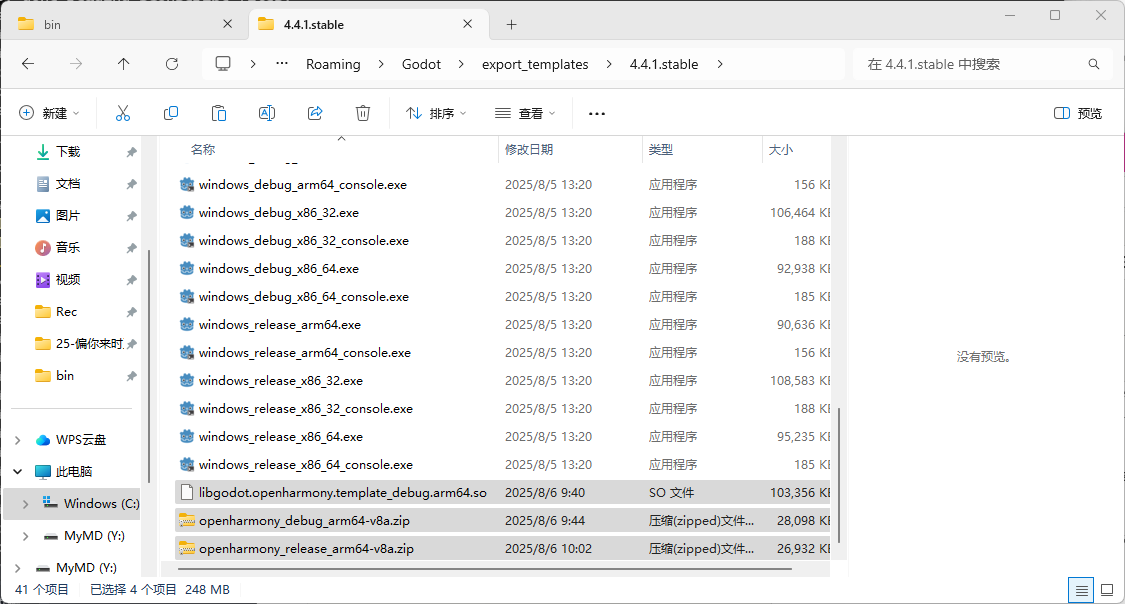Switch to the bin tab
Viewport: 1125px width, 604px height.
[124, 24]
